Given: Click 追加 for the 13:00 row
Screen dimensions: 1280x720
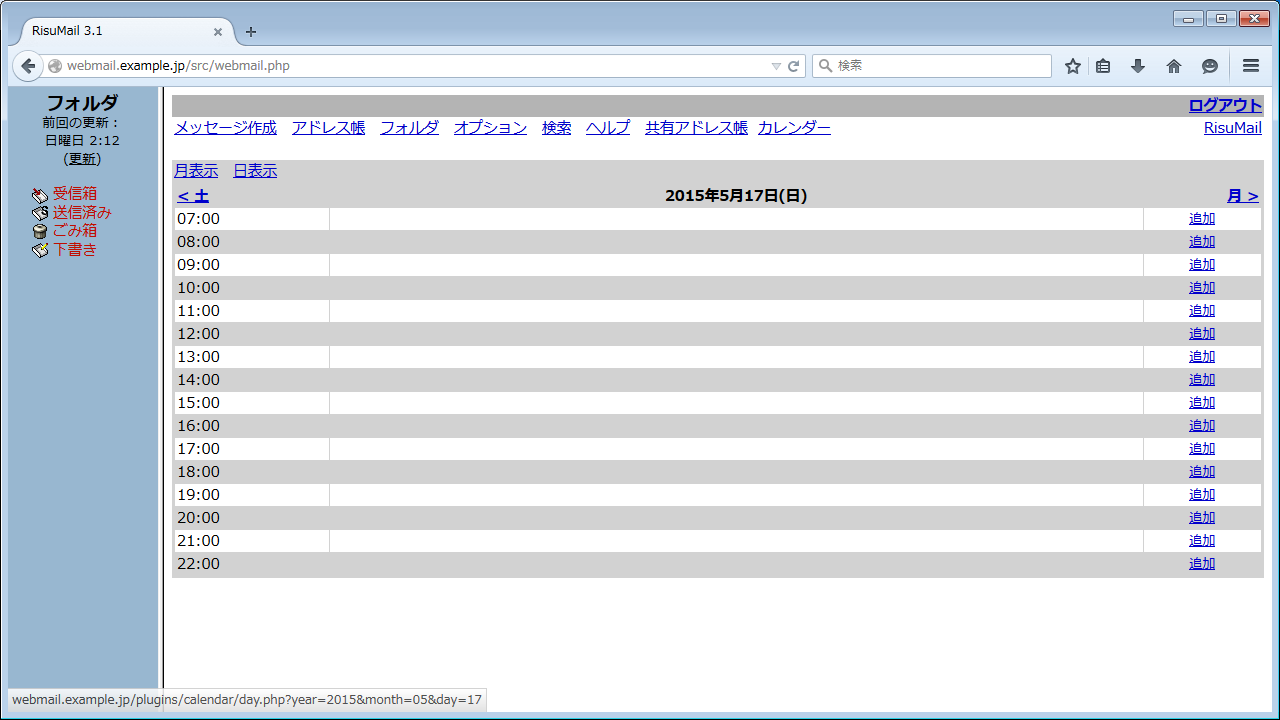Looking at the screenshot, I should [x=1202, y=357].
